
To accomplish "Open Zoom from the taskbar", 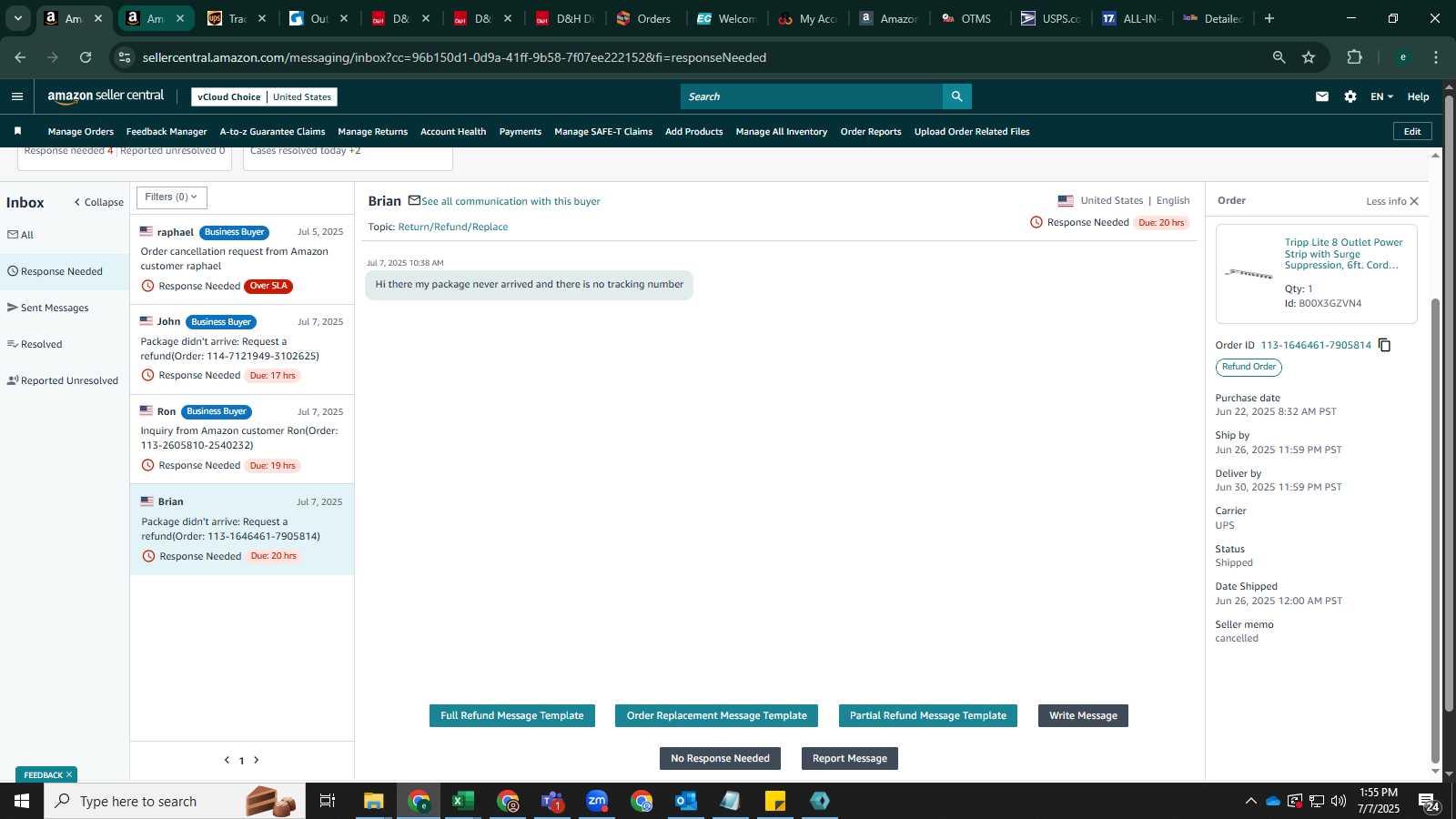I will [596, 801].
